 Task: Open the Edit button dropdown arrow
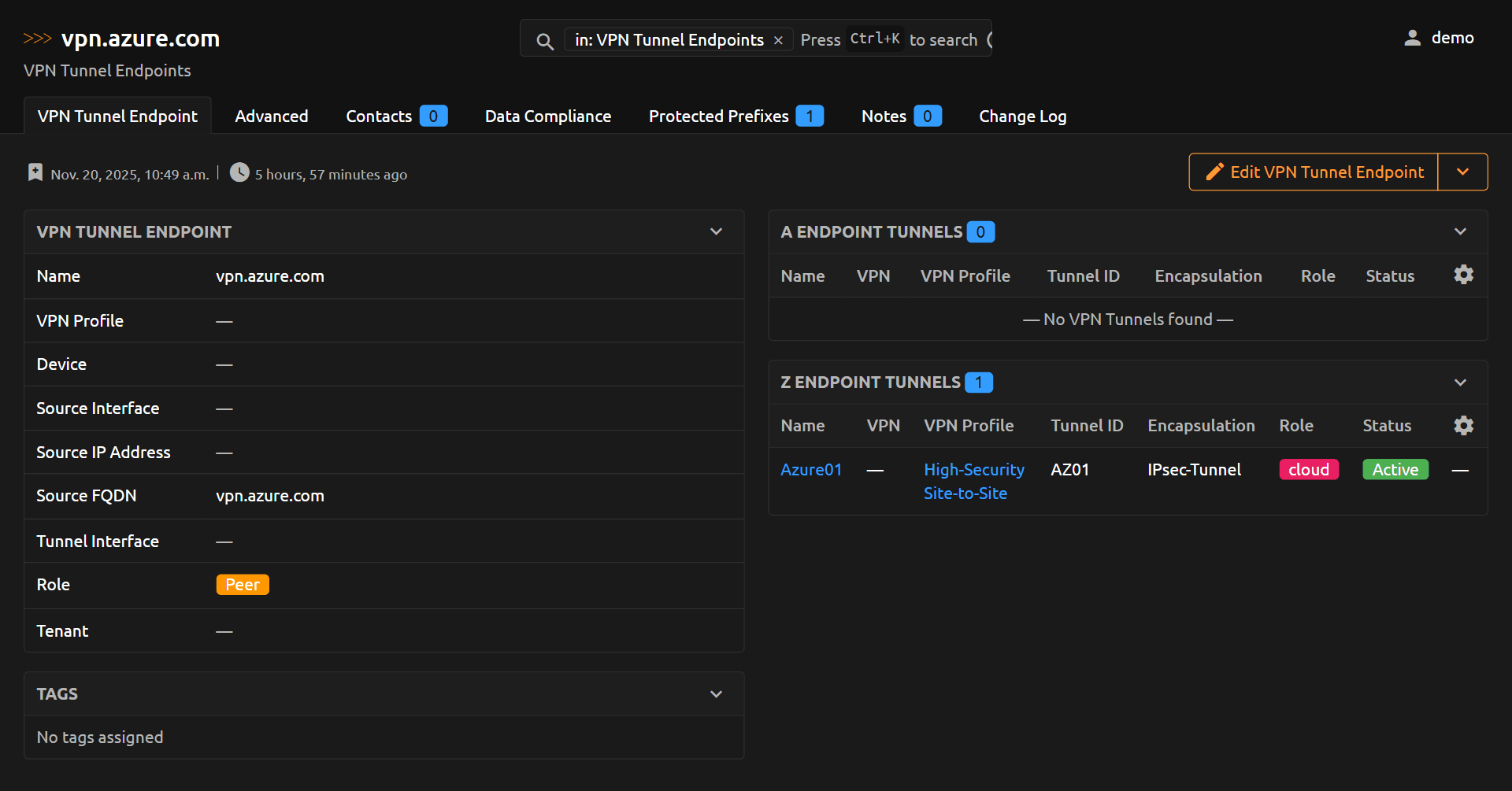1462,172
